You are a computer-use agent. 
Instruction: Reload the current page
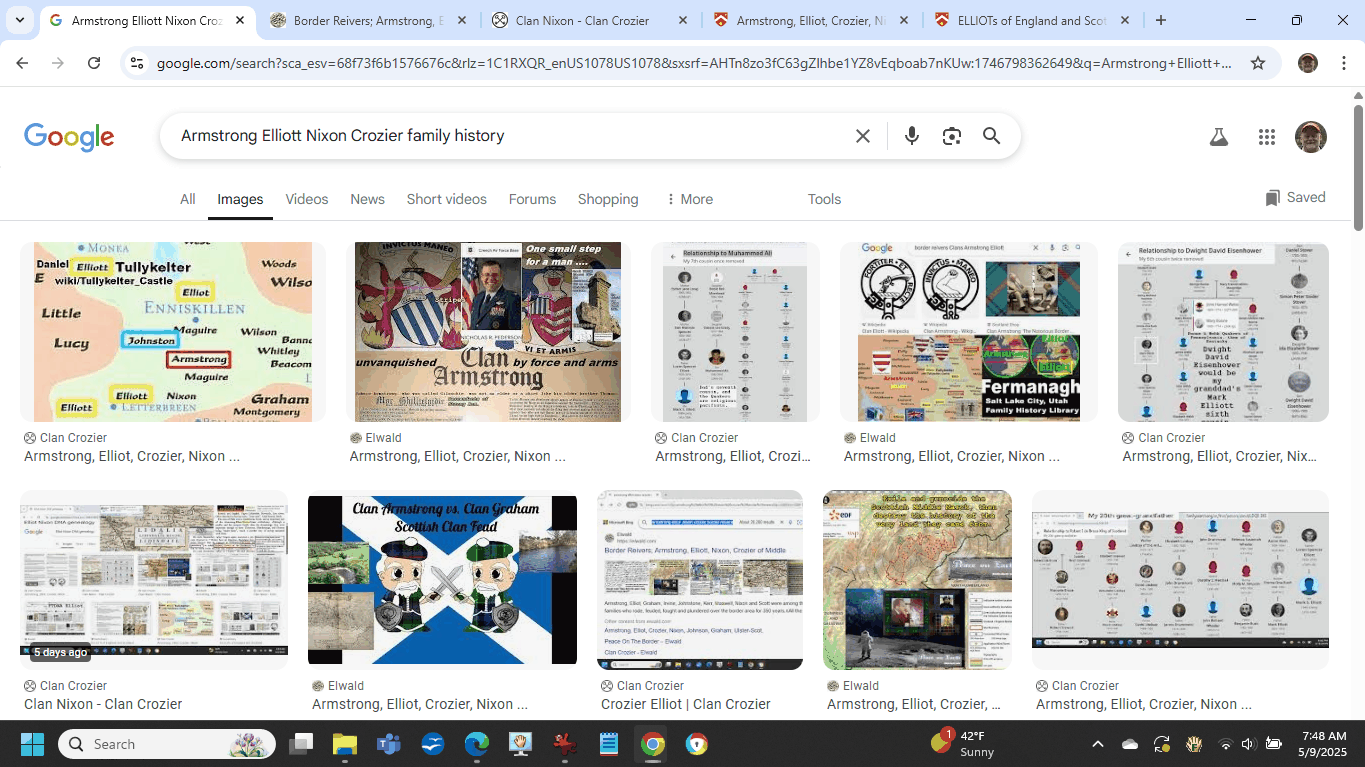tap(94, 63)
